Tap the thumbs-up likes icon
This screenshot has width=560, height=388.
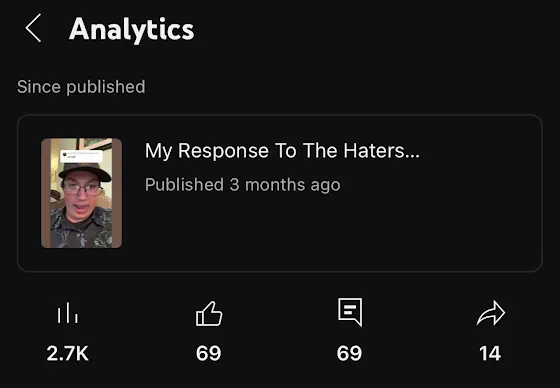(209, 313)
